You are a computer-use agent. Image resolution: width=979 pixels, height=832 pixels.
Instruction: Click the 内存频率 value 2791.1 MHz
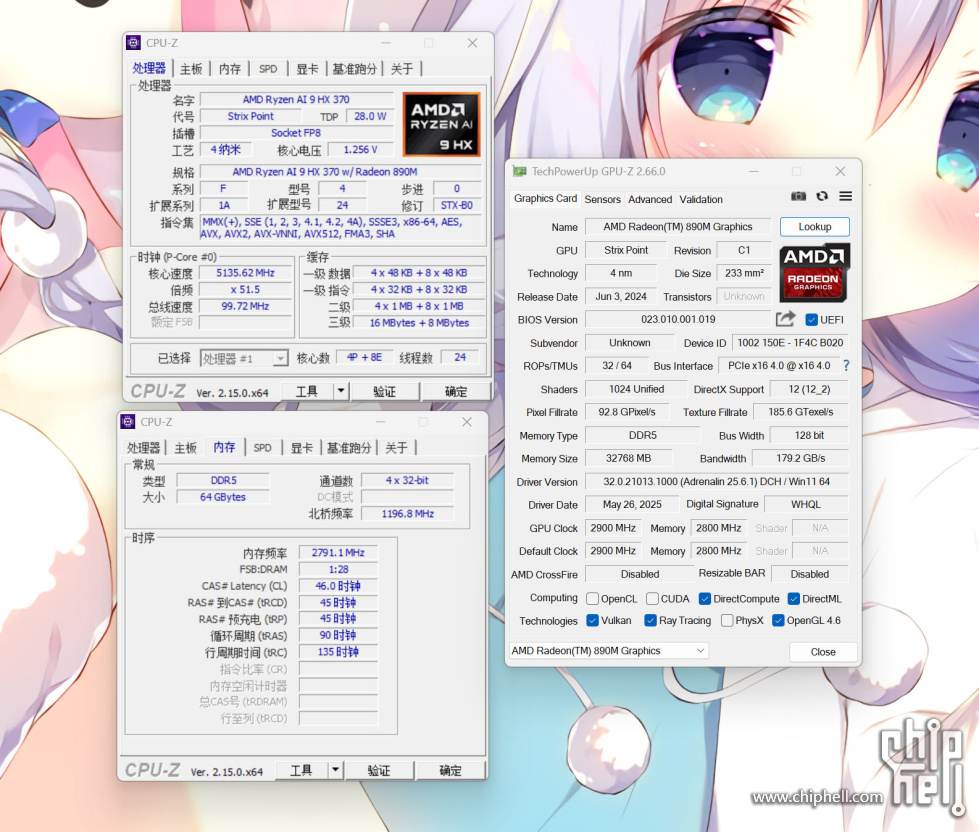tap(338, 552)
